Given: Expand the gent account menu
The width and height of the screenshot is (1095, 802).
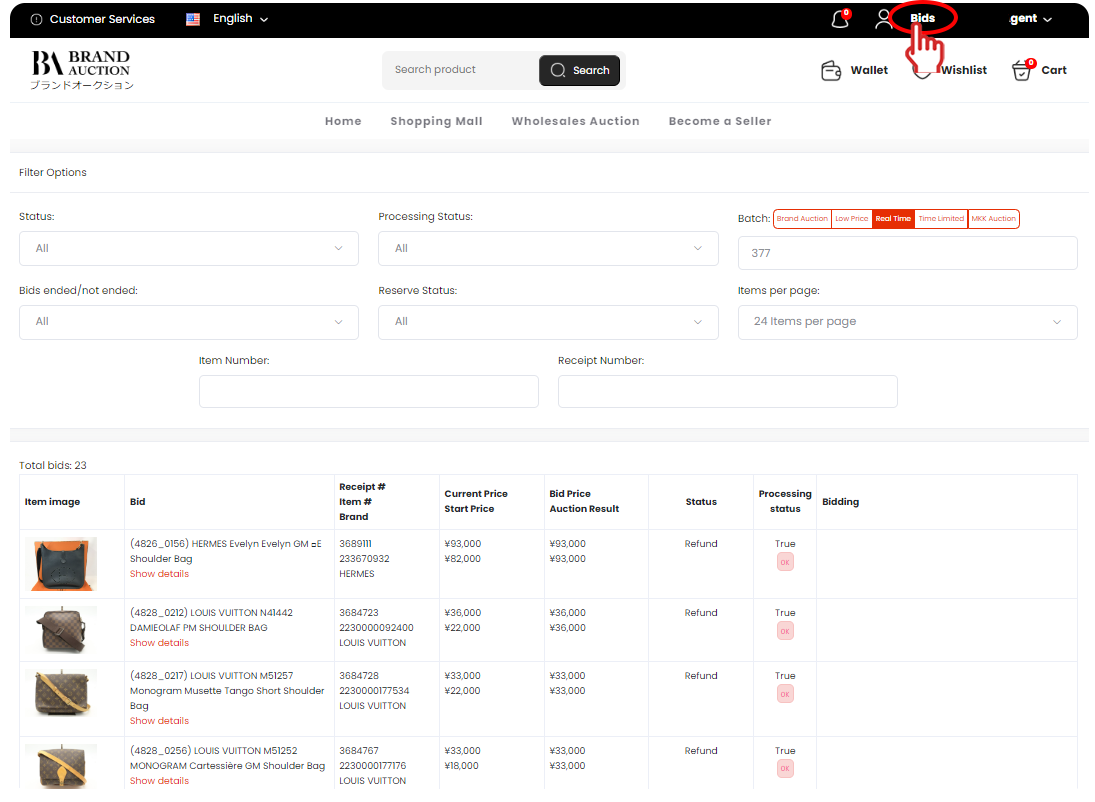Looking at the screenshot, I should coord(1030,19).
